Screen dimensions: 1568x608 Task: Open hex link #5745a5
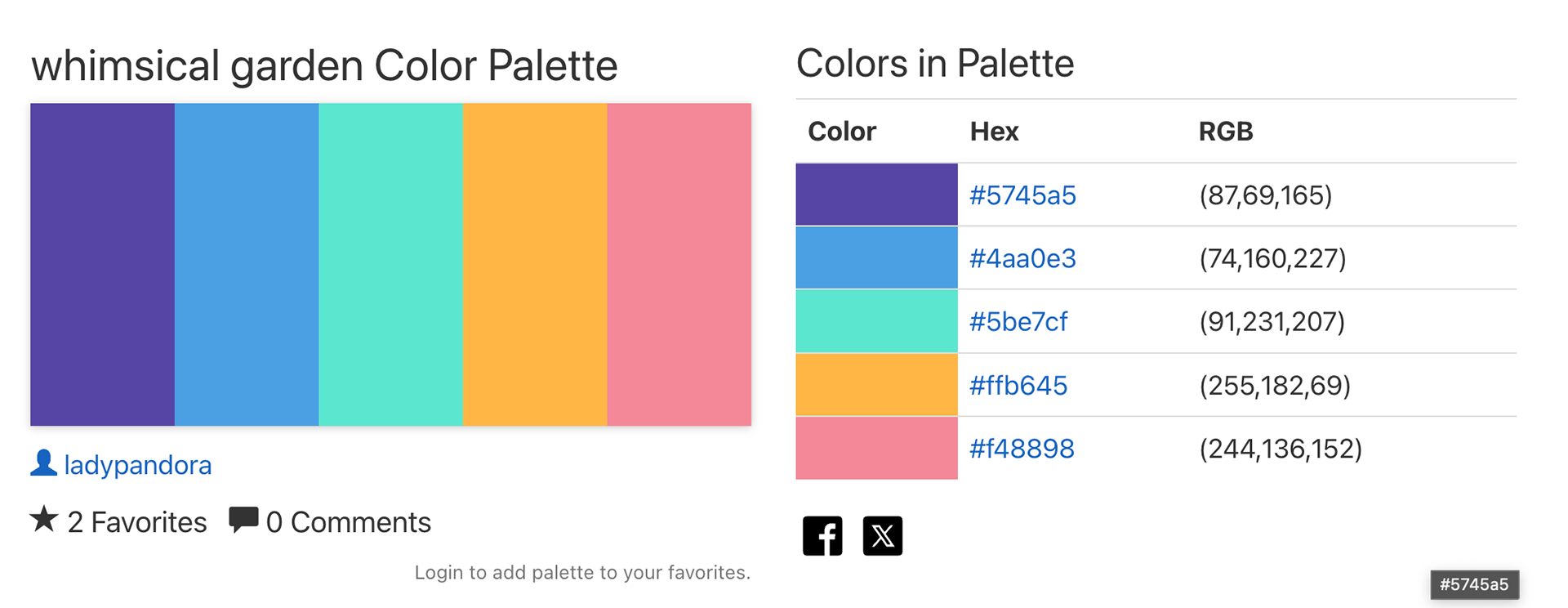tap(1022, 195)
